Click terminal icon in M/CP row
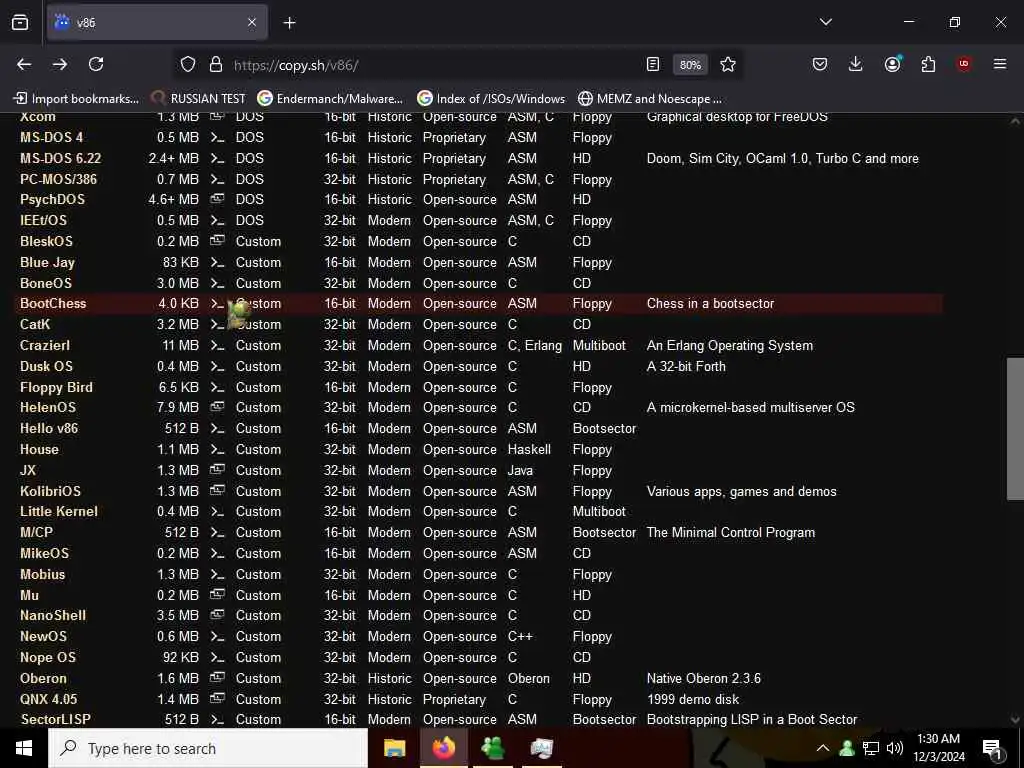1024x768 pixels. pos(217,533)
